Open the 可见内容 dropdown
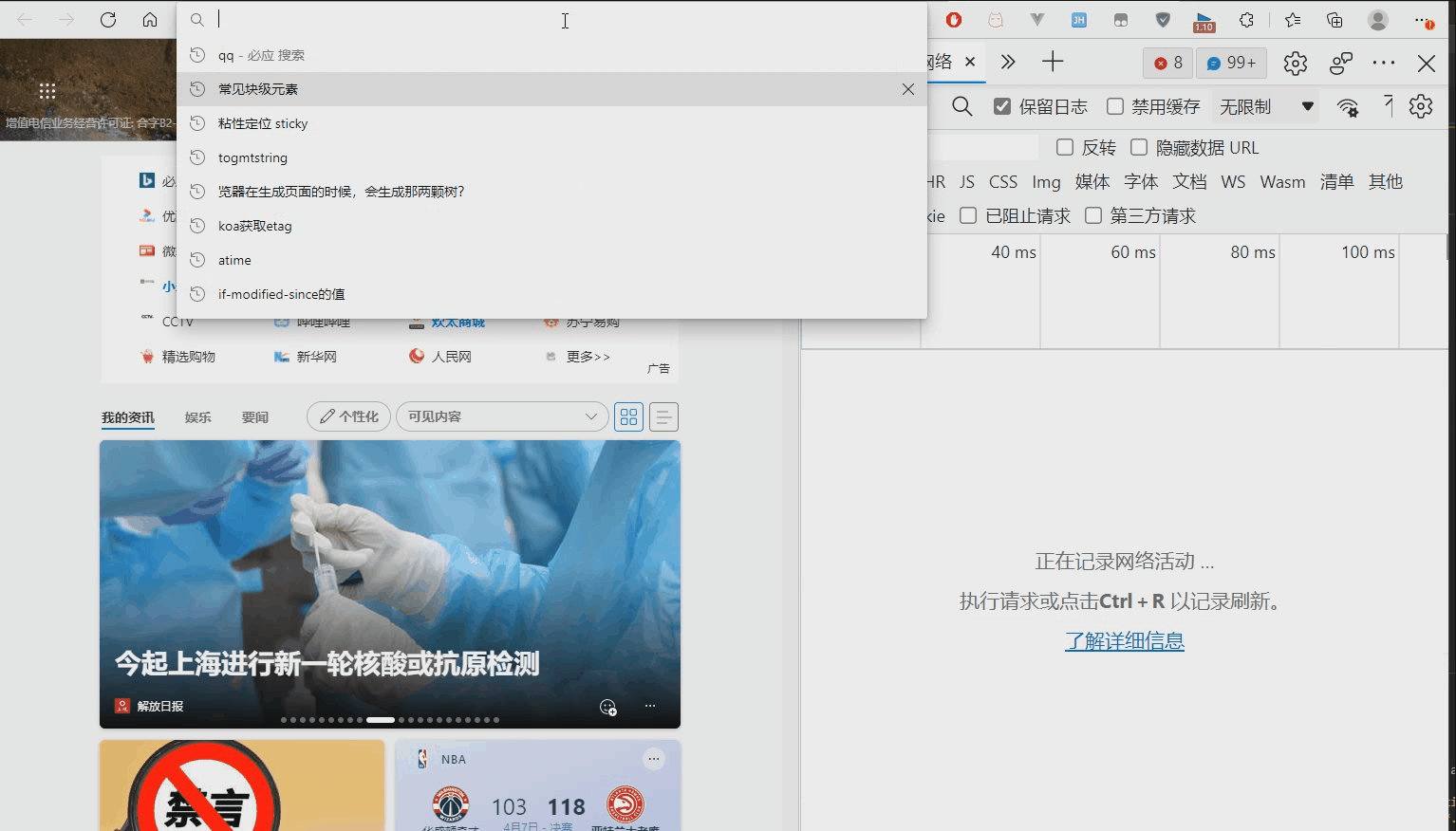Image resolution: width=1456 pixels, height=831 pixels. [x=502, y=416]
